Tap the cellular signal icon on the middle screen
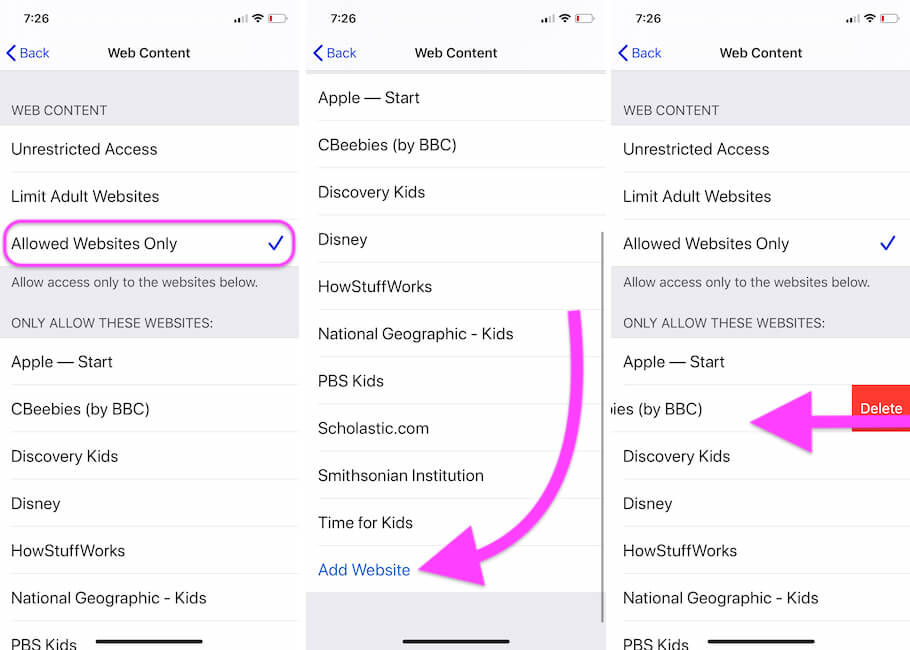 (x=547, y=19)
